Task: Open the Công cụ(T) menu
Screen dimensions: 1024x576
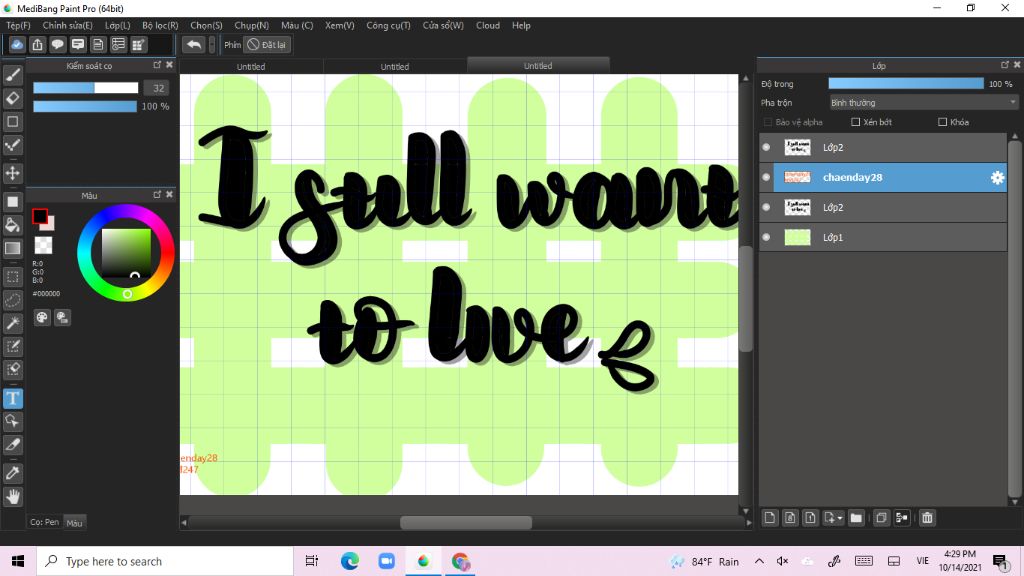Action: (388, 25)
